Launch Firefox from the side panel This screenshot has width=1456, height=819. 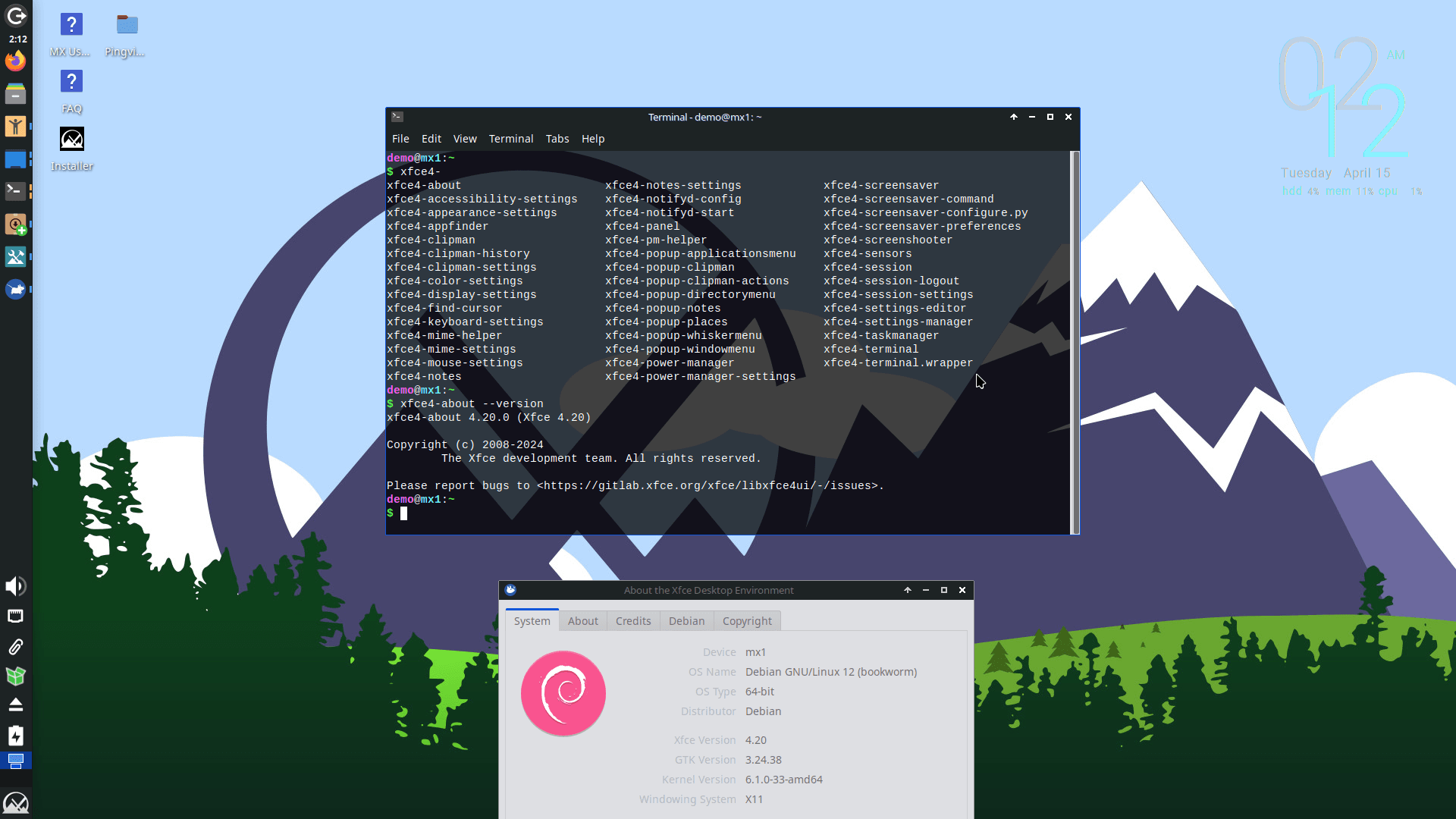point(15,61)
